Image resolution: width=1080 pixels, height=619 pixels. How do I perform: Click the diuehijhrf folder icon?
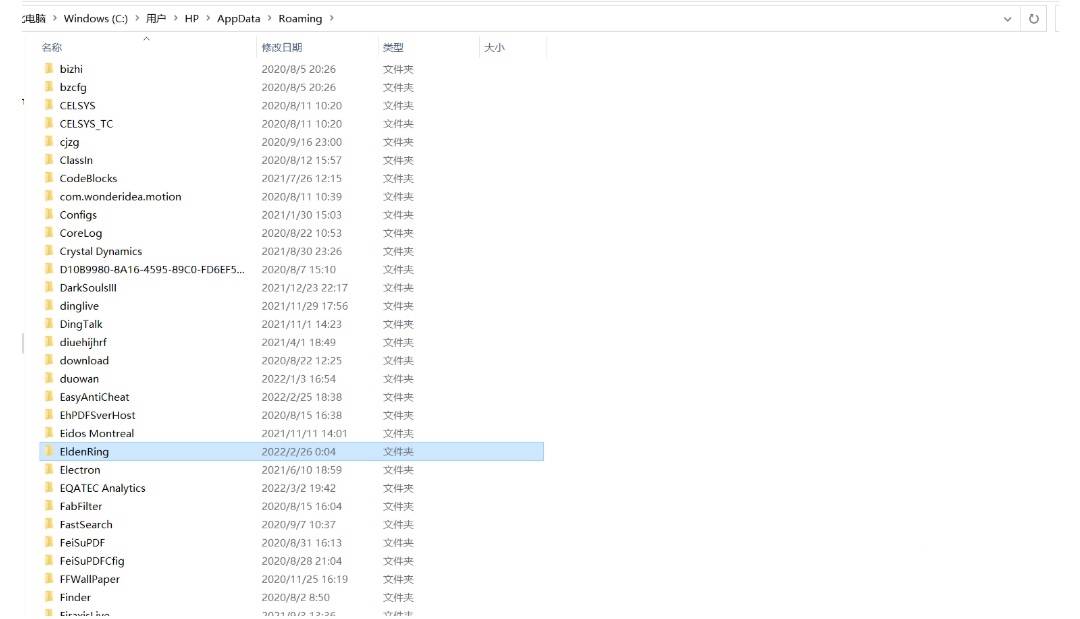[48, 342]
